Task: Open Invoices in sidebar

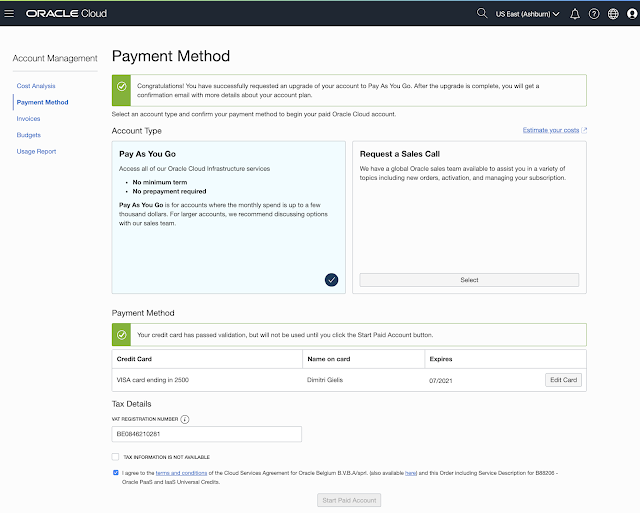Action: coord(28,118)
